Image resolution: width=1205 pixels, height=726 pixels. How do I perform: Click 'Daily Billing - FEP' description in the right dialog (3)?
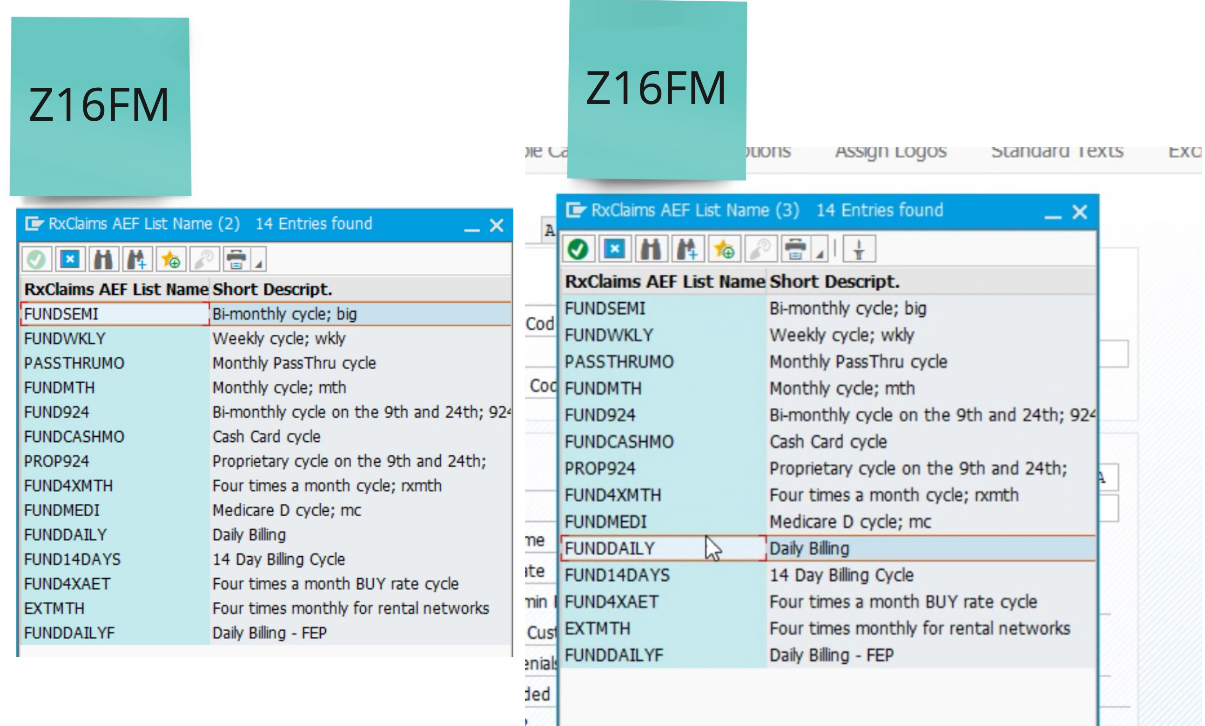(x=832, y=655)
